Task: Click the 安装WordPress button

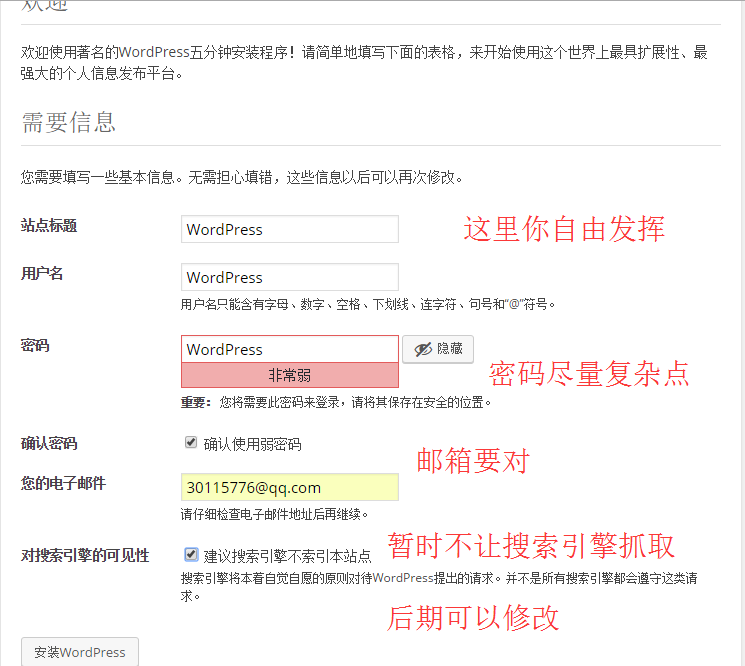Action: click(x=80, y=652)
